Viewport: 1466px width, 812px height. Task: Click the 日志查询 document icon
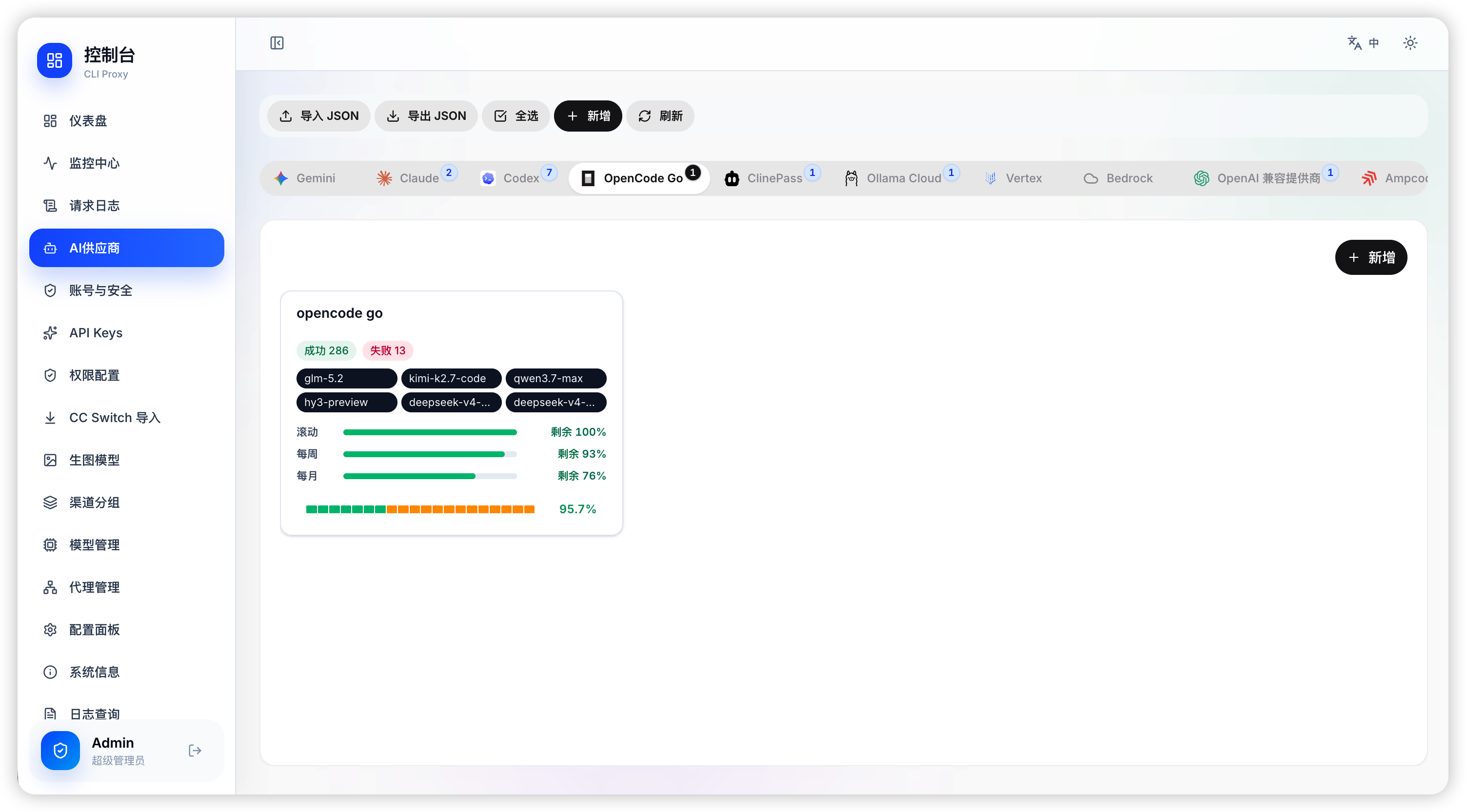pyautogui.click(x=50, y=714)
